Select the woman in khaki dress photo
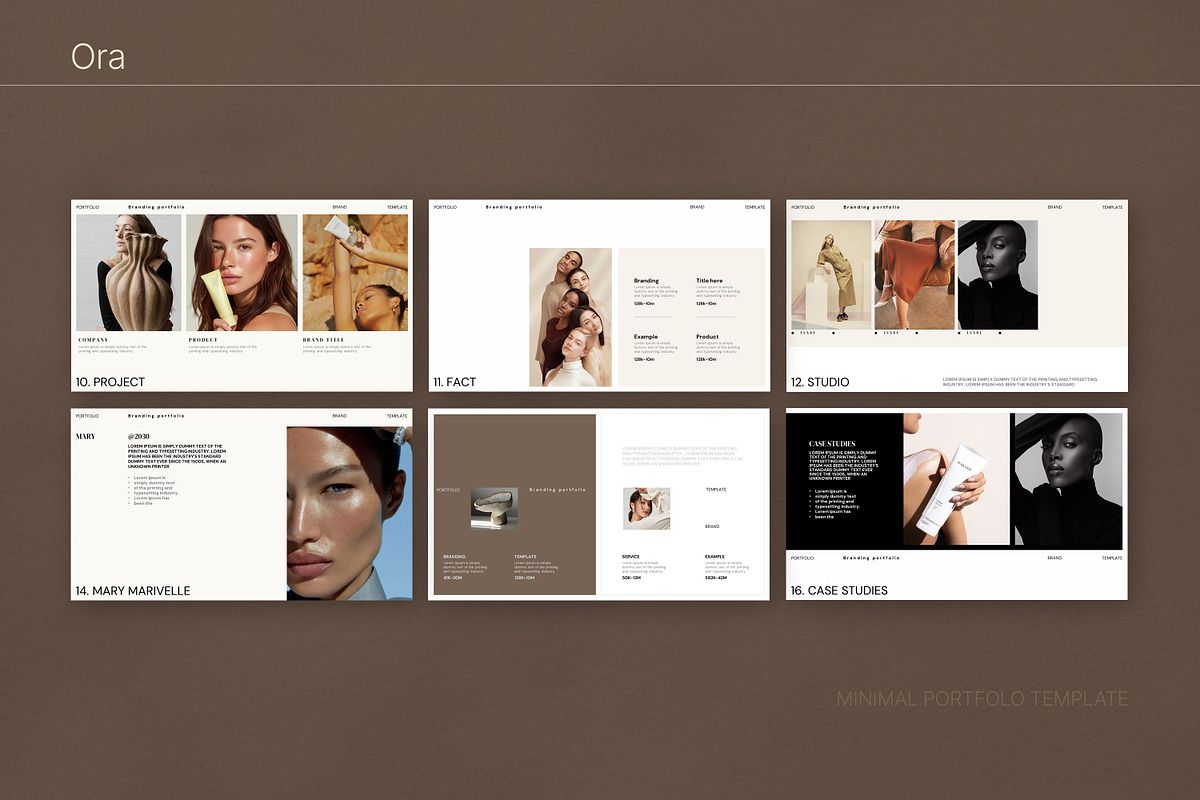1200x800 pixels. (x=831, y=275)
